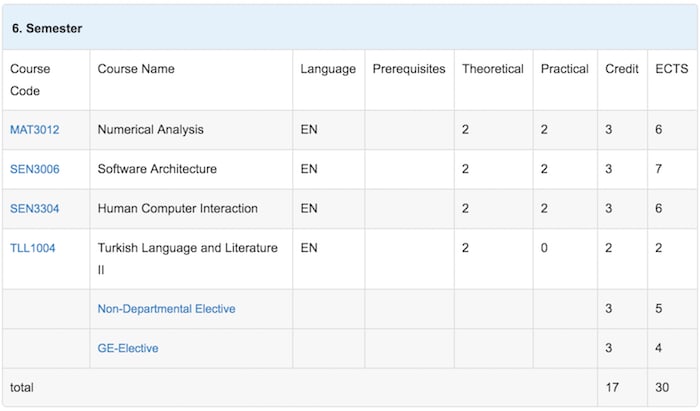Click the Prerequisites column header
The width and height of the screenshot is (700, 411).
(409, 69)
